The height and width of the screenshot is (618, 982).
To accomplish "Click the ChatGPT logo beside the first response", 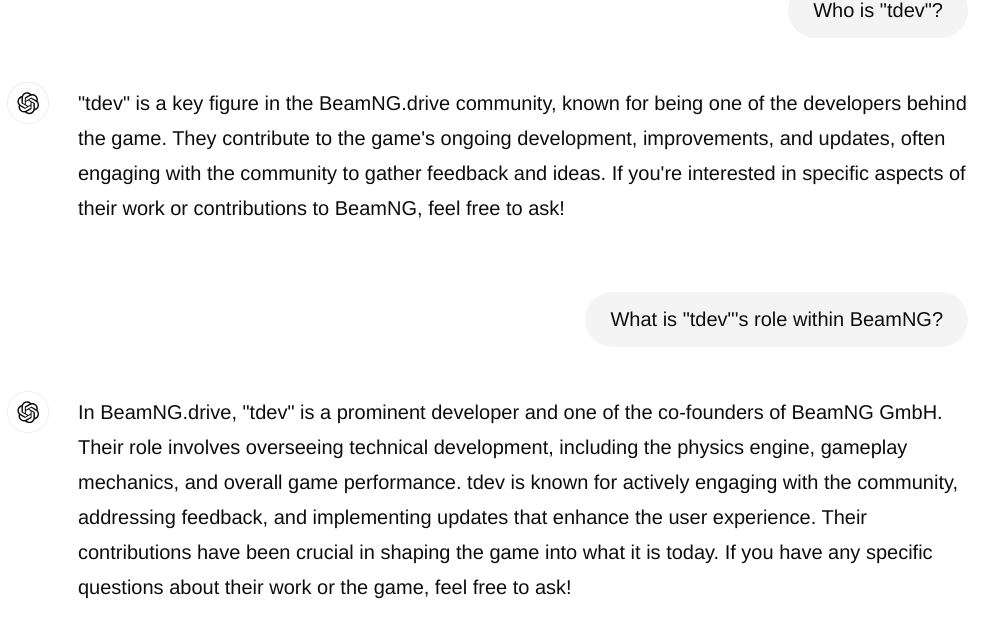I will click(28, 104).
